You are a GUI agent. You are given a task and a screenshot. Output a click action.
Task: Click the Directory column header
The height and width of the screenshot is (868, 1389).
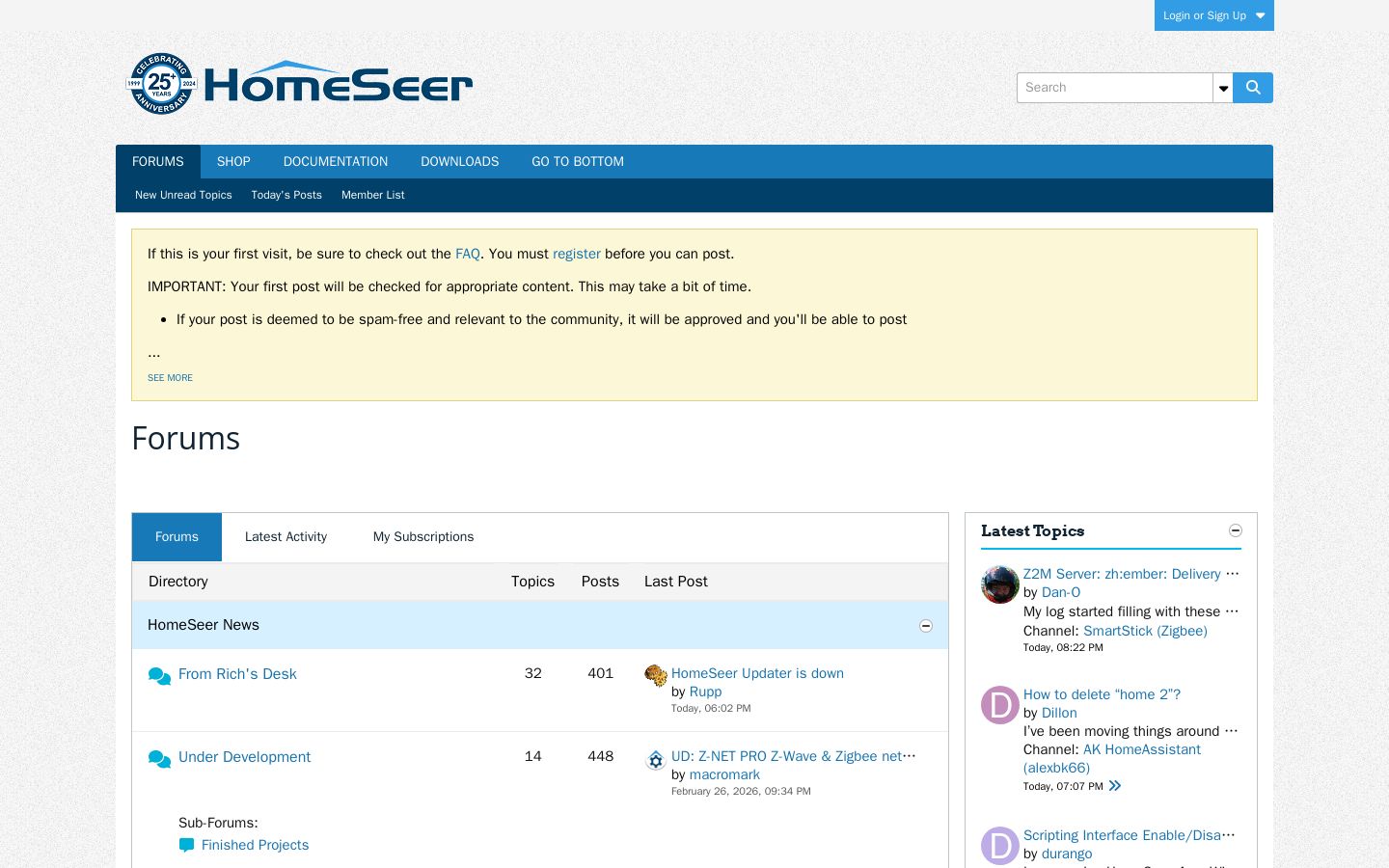pyautogui.click(x=178, y=582)
